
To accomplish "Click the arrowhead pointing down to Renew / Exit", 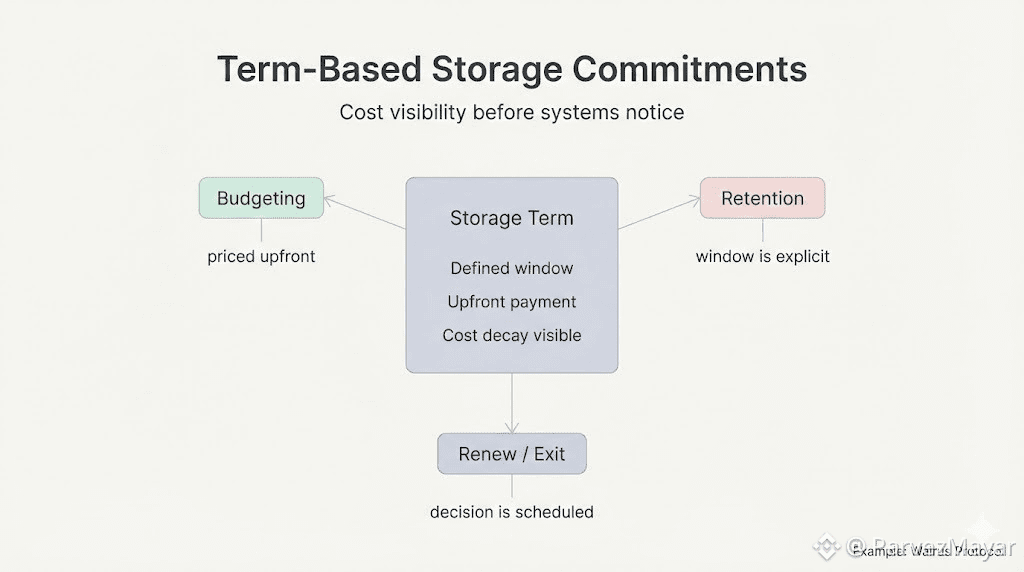I will tap(512, 428).
